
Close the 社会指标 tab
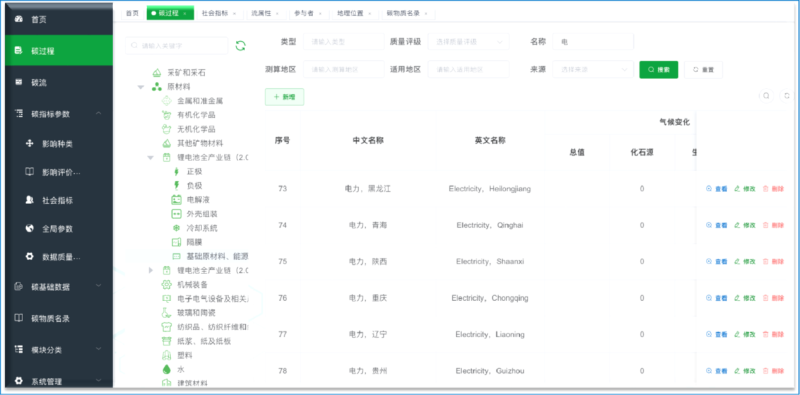click(234, 14)
